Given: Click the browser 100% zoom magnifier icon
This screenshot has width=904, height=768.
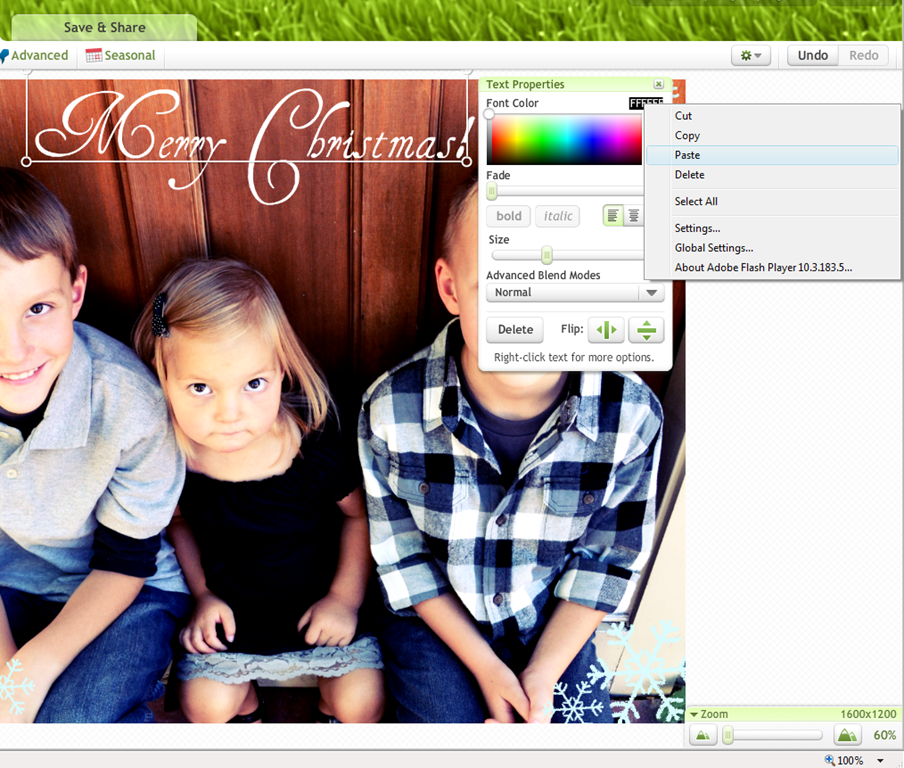Looking at the screenshot, I should pos(829,760).
